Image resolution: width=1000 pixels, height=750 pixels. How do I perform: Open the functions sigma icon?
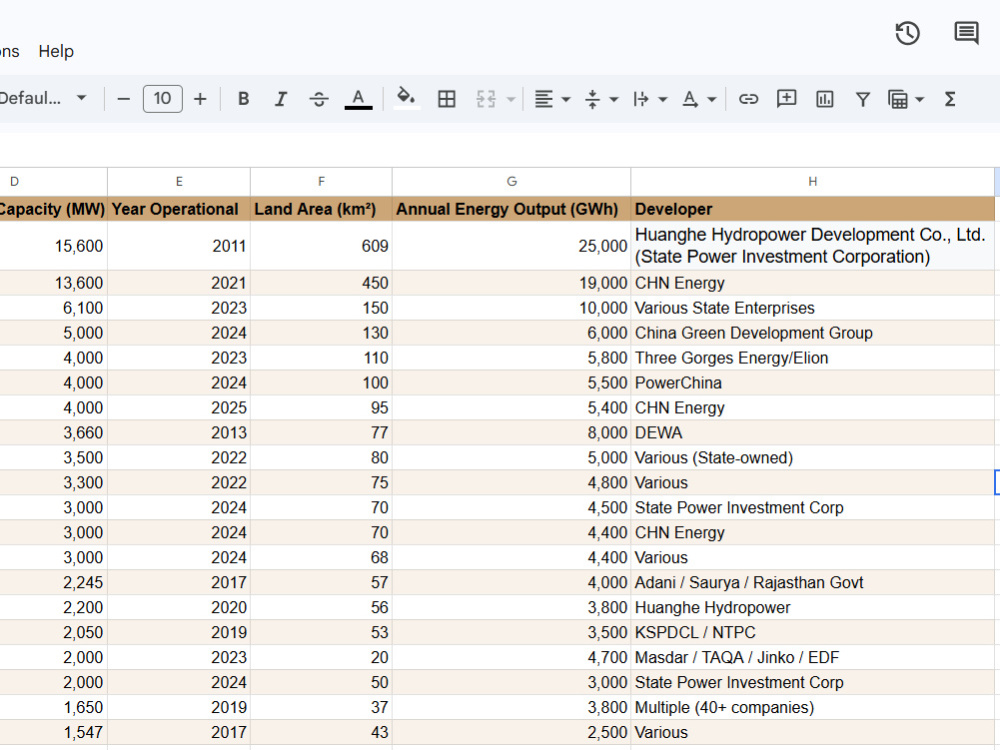click(x=950, y=99)
